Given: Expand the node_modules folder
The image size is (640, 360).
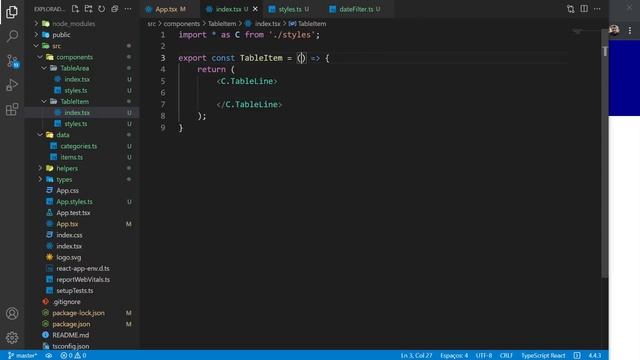Looking at the screenshot, I should click(x=73, y=24).
